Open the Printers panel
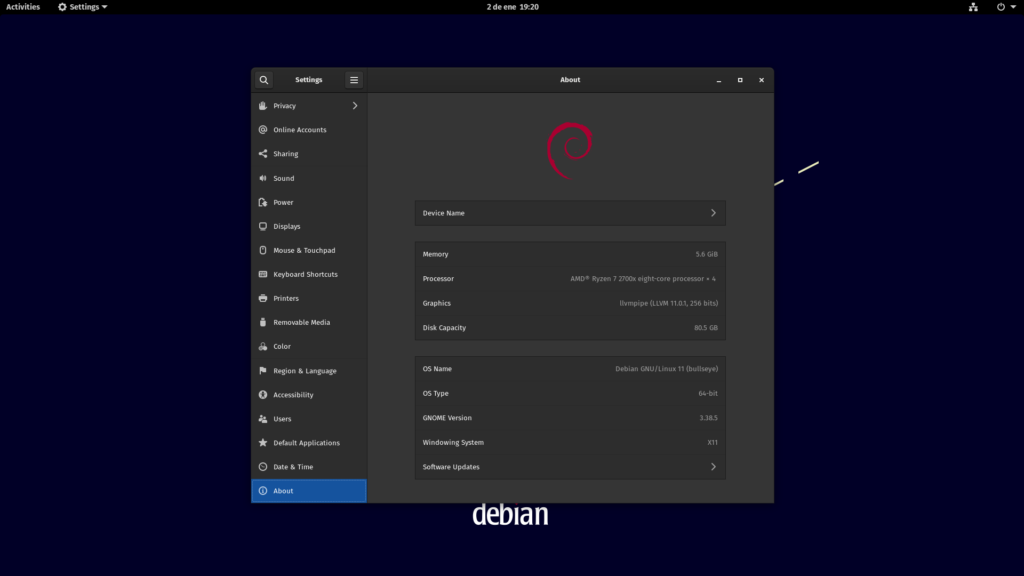The height and width of the screenshot is (576, 1024). pos(309,298)
